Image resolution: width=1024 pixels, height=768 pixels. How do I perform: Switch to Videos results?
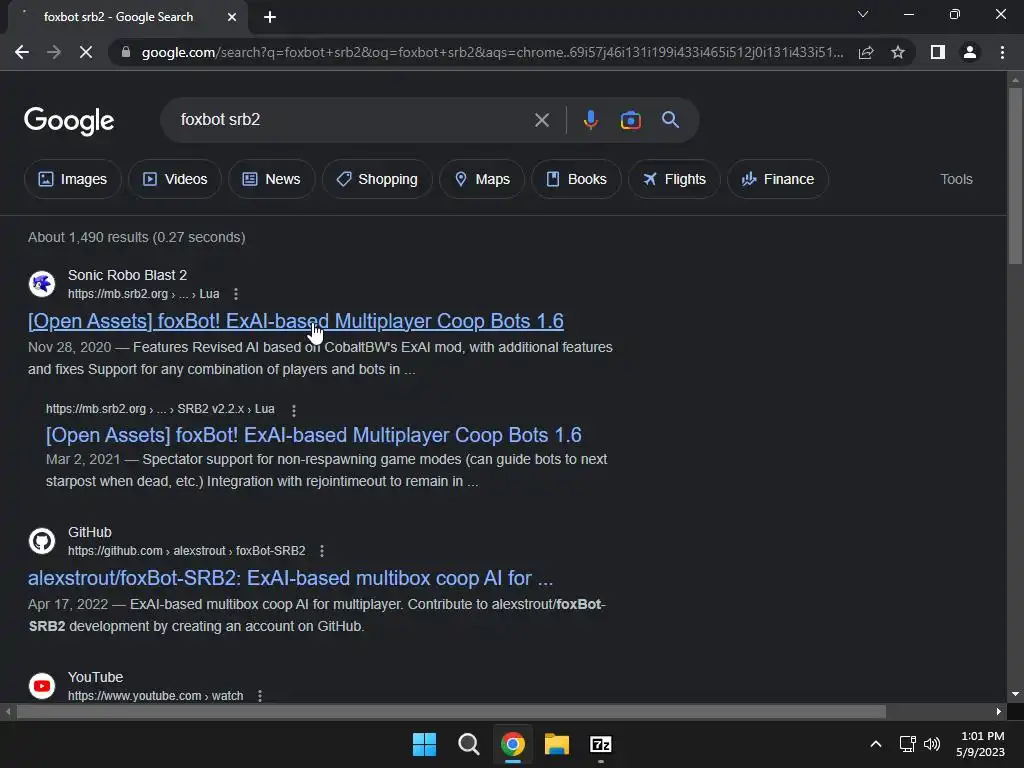coord(175,179)
